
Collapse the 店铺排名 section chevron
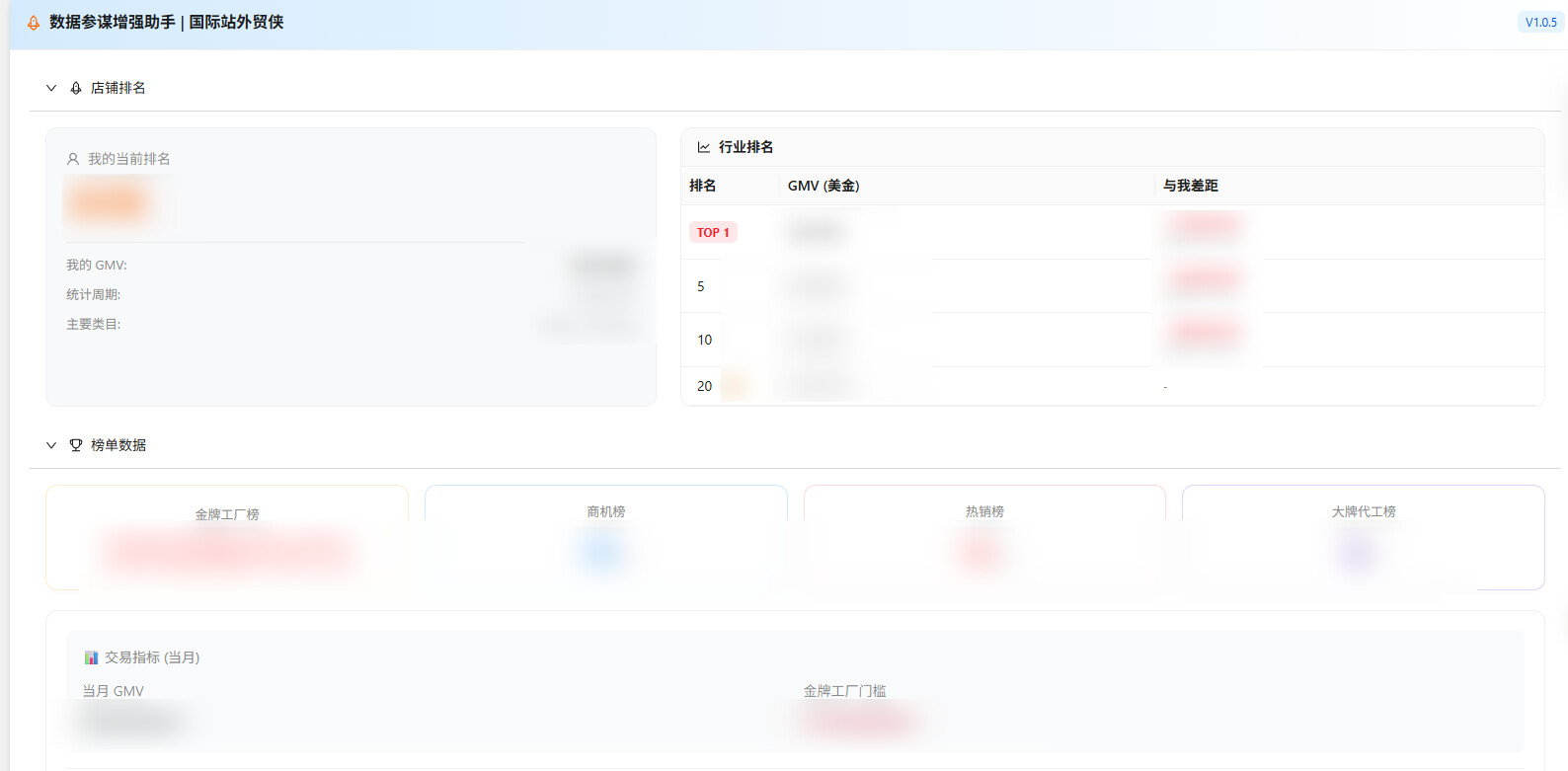(x=51, y=88)
